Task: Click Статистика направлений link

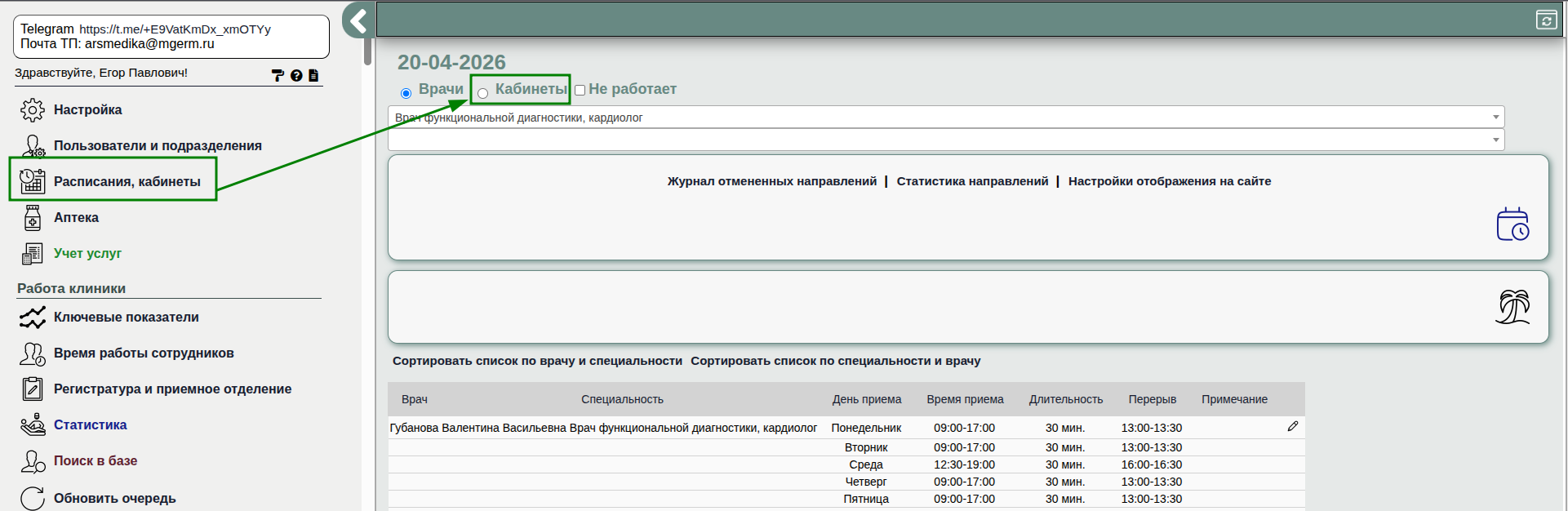Action: [972, 181]
